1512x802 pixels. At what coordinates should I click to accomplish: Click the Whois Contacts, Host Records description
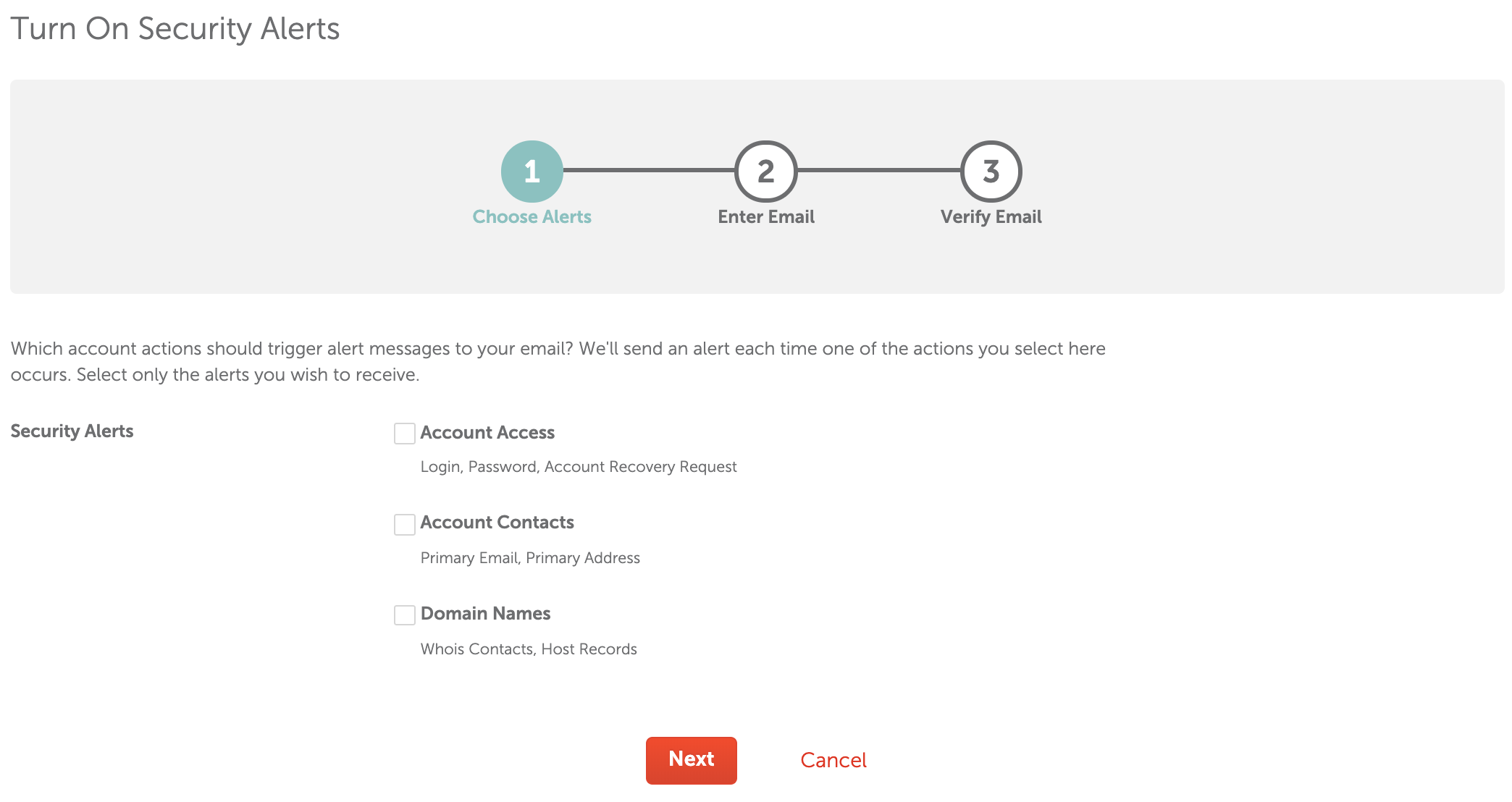[528, 649]
